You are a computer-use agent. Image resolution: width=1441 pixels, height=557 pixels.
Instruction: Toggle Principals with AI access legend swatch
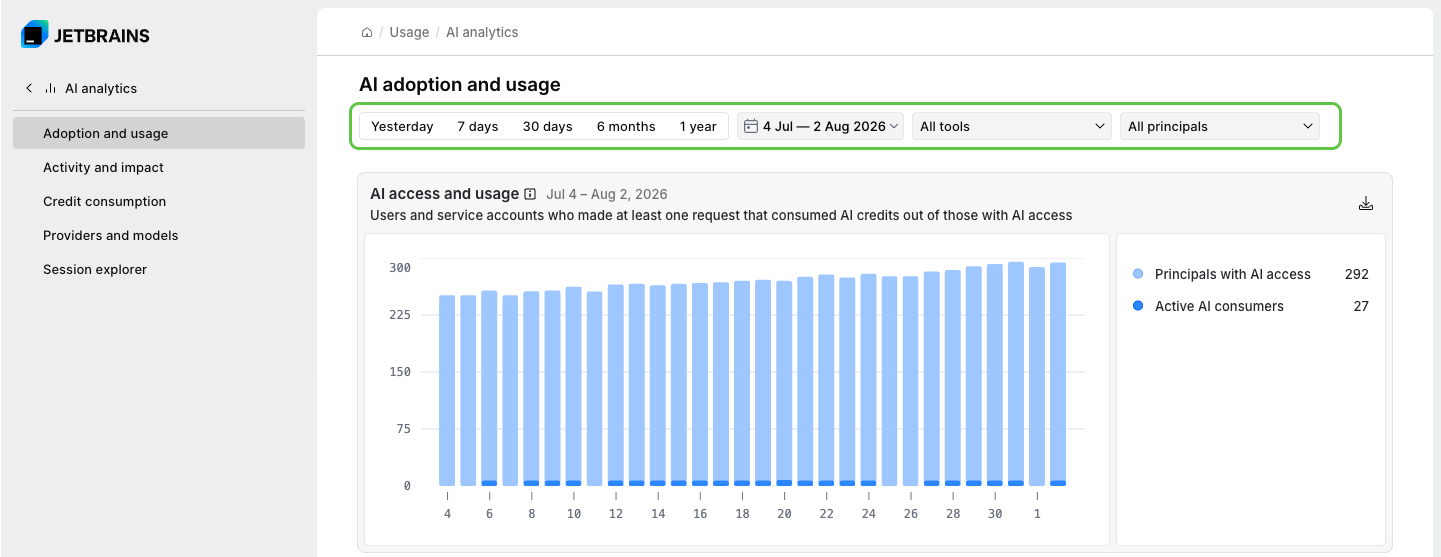tap(1138, 274)
